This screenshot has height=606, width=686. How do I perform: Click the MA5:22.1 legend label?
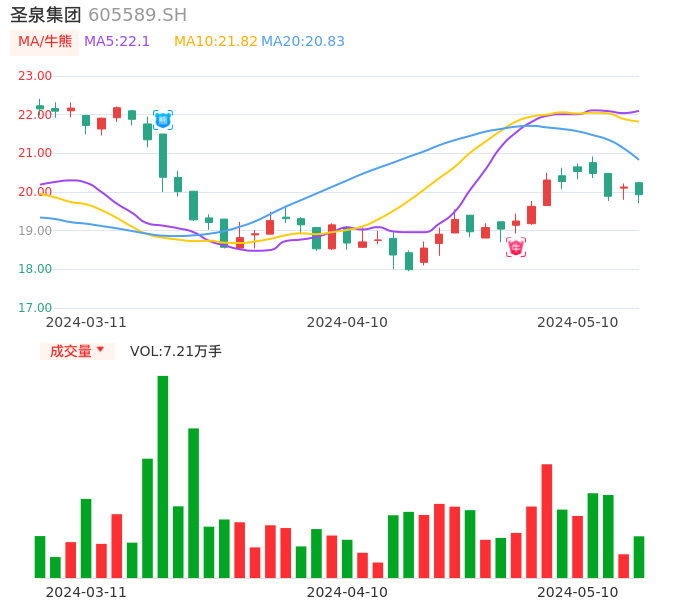(117, 42)
